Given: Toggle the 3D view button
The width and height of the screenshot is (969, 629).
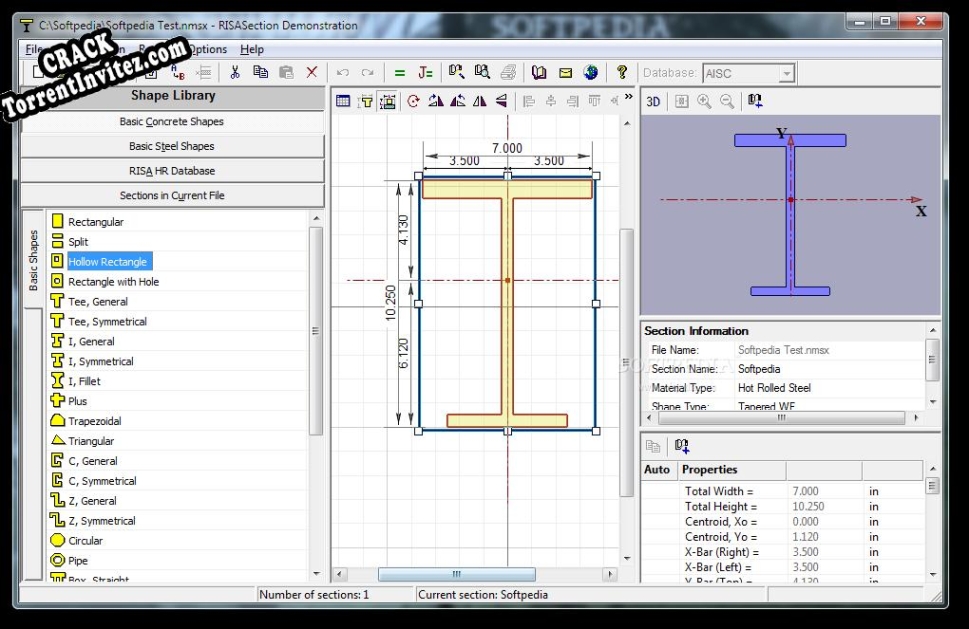Looking at the screenshot, I should click(653, 101).
